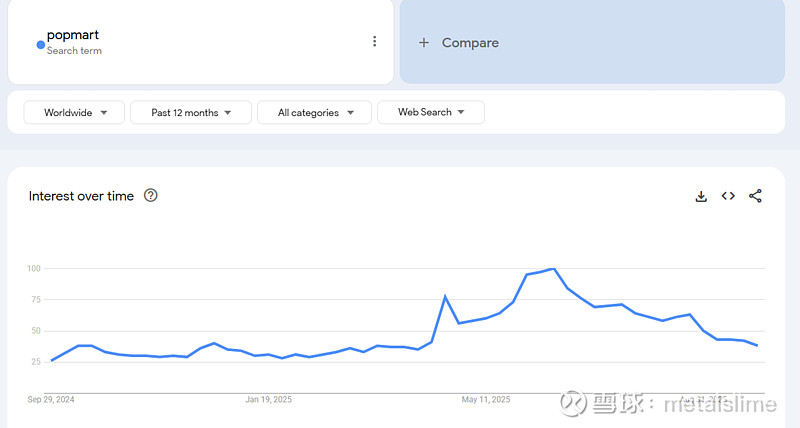Viewport: 800px width, 428px height.
Task: Click the Interest over time heading
Action: (81, 196)
